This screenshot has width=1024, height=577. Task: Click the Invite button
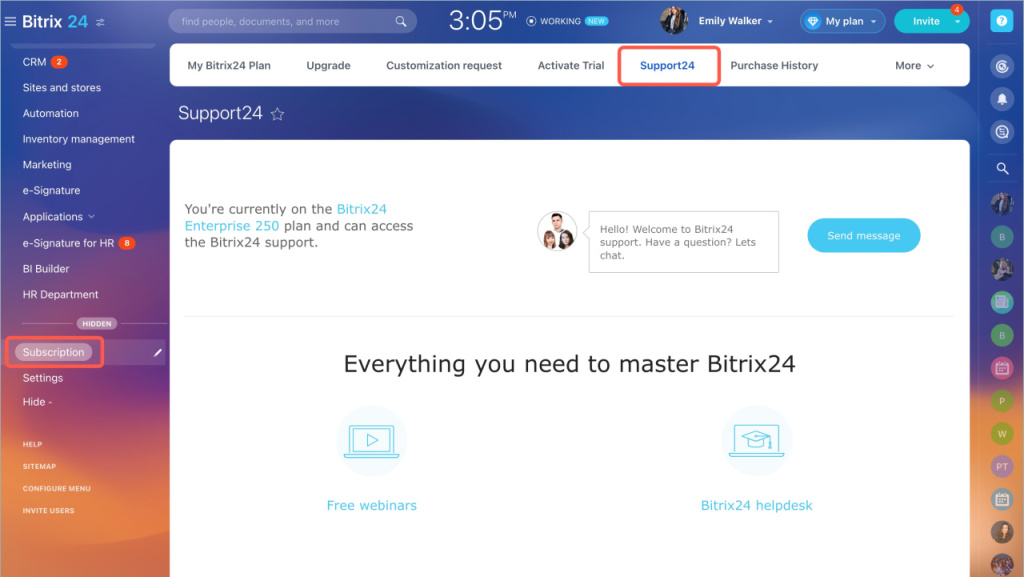click(925, 22)
